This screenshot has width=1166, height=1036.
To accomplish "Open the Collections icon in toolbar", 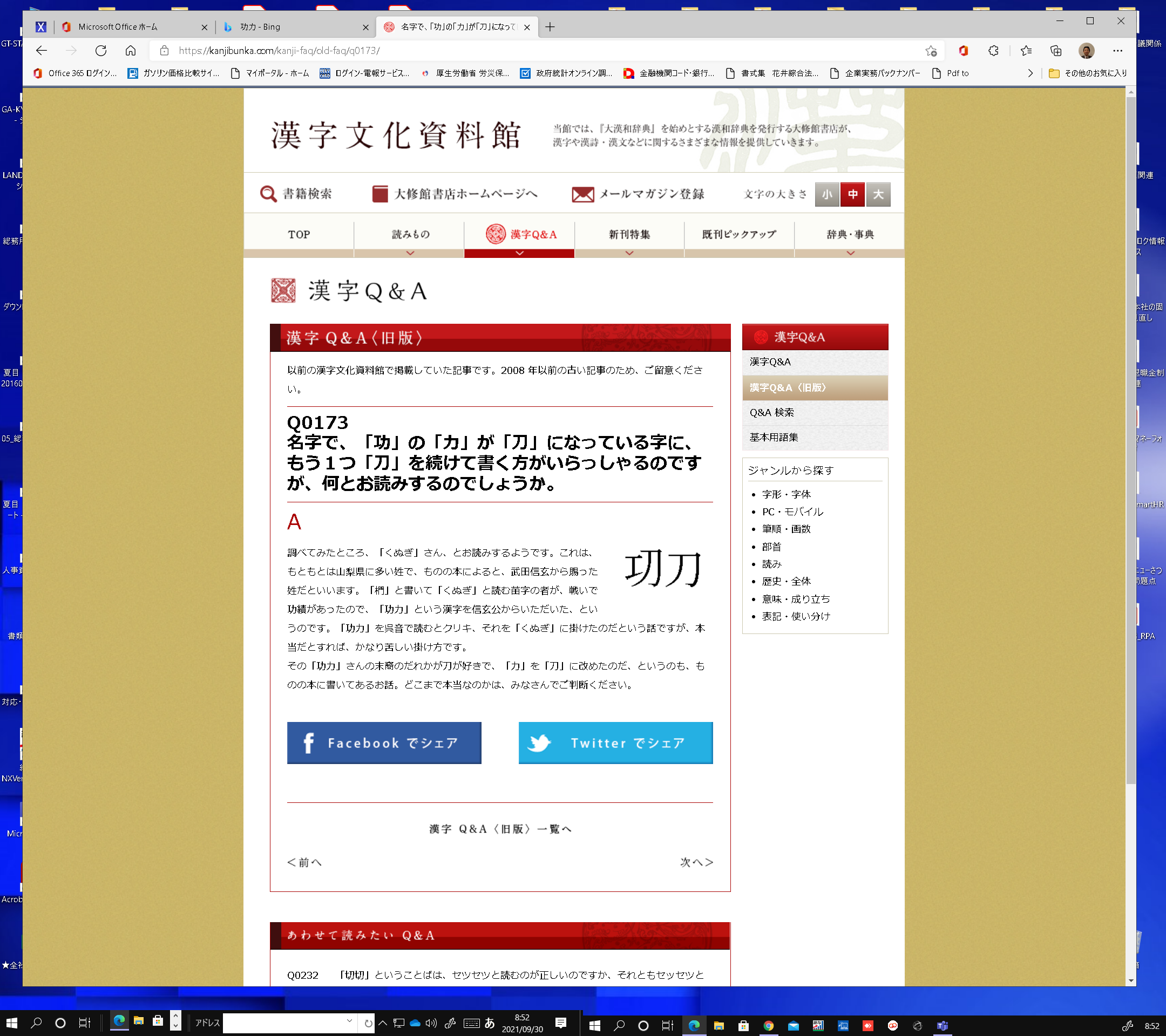I will pos(1056,51).
